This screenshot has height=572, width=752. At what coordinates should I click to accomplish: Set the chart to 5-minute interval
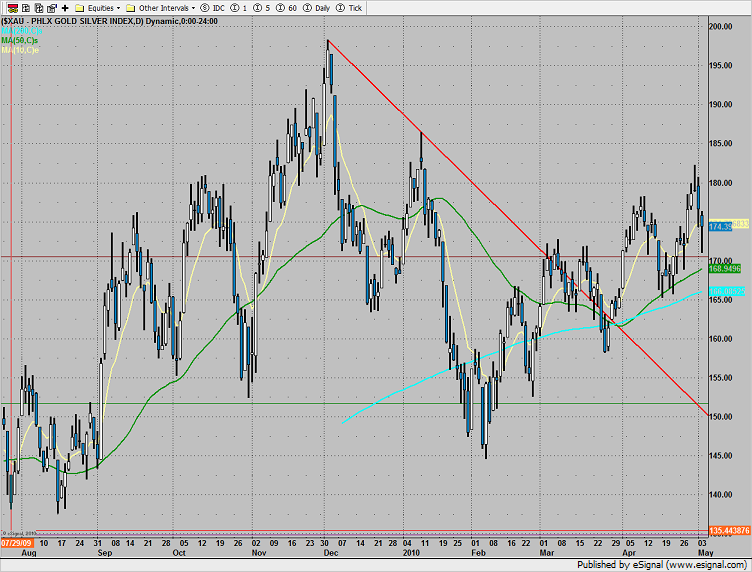(x=261, y=7)
